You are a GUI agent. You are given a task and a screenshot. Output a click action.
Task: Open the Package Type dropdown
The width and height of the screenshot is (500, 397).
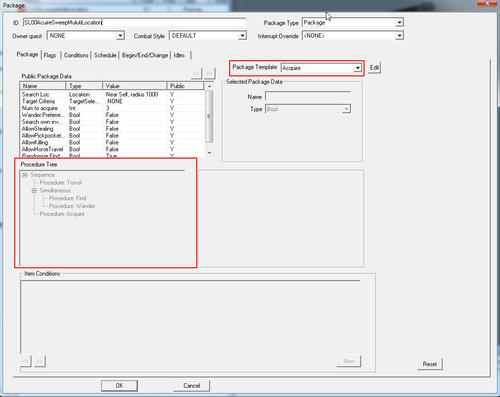(x=399, y=22)
